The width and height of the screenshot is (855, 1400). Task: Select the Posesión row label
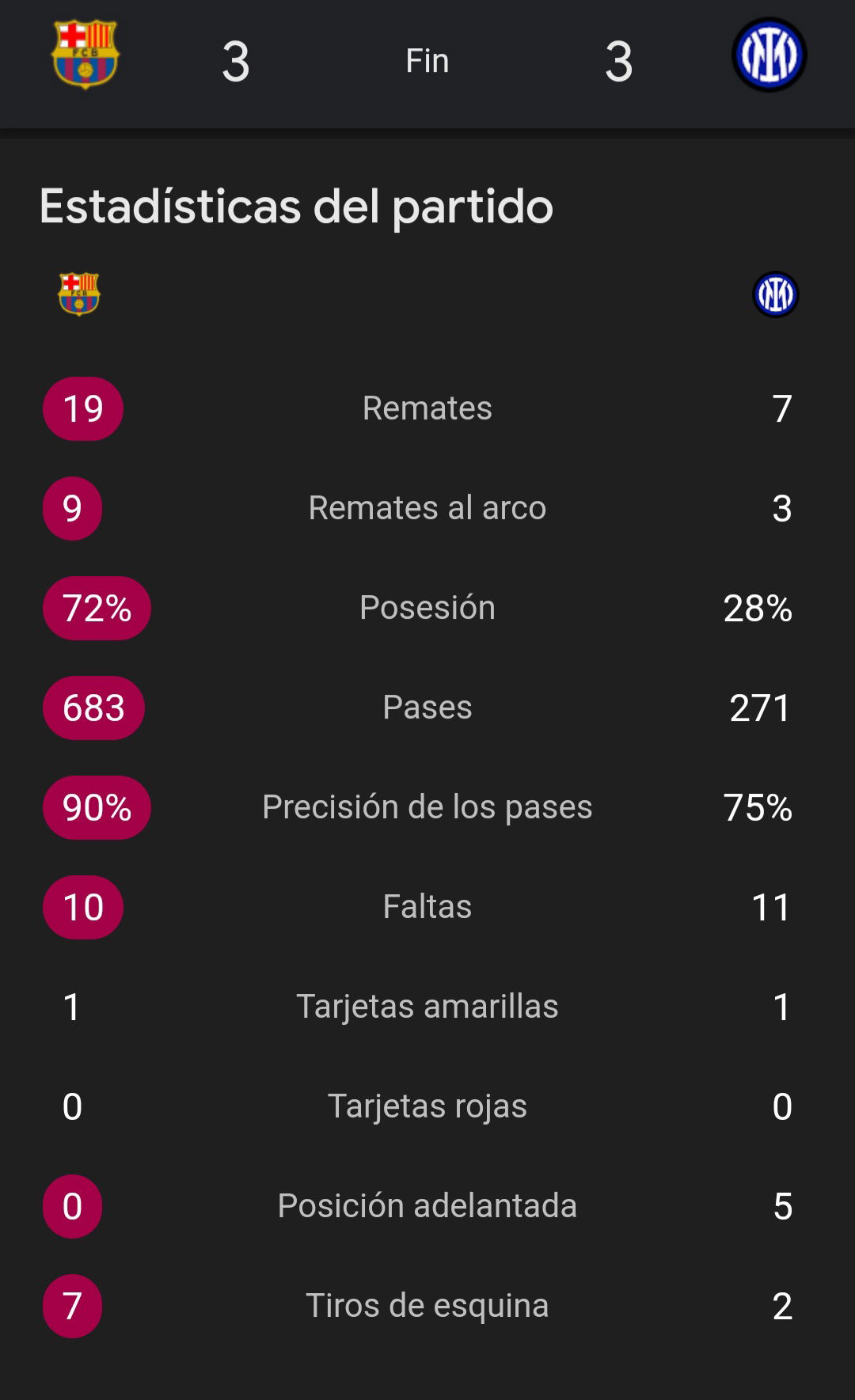tap(427, 608)
